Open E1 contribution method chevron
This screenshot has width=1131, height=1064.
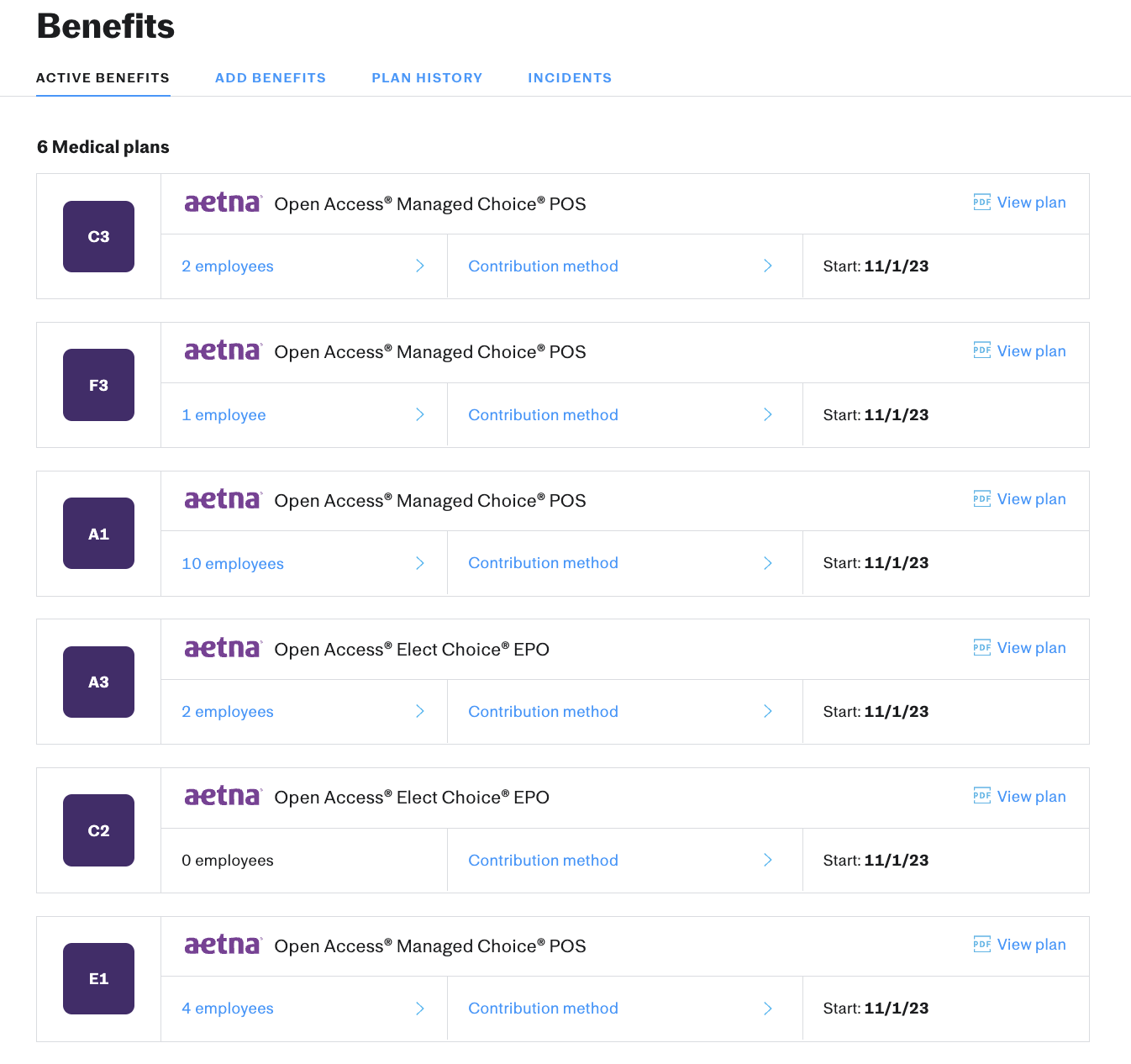768,1009
